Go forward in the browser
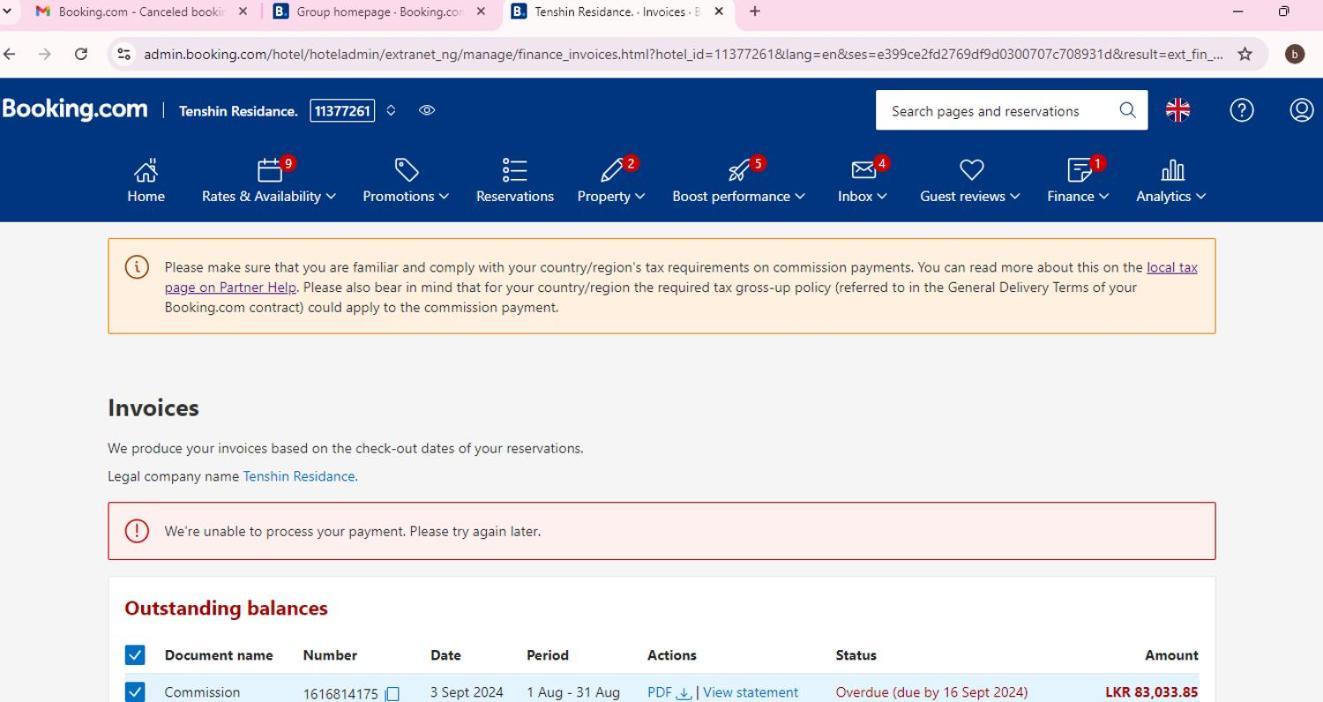Screen dimensions: 1323x702 pyautogui.click(x=45, y=54)
